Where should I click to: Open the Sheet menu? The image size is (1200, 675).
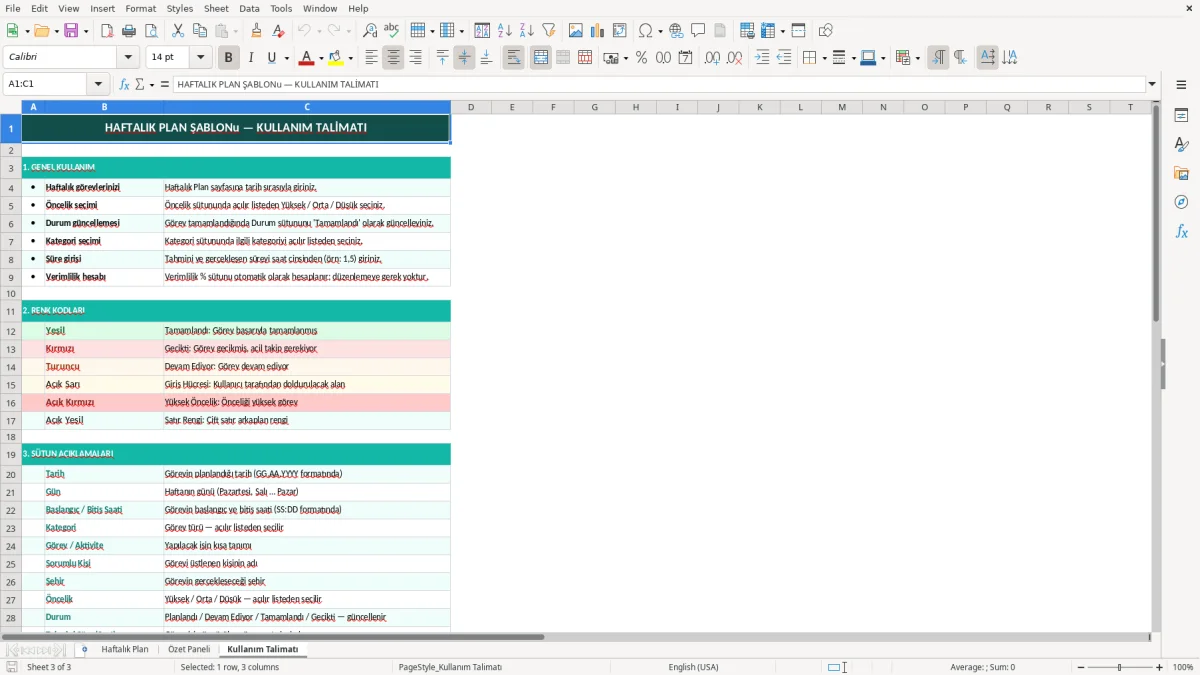coord(216,8)
